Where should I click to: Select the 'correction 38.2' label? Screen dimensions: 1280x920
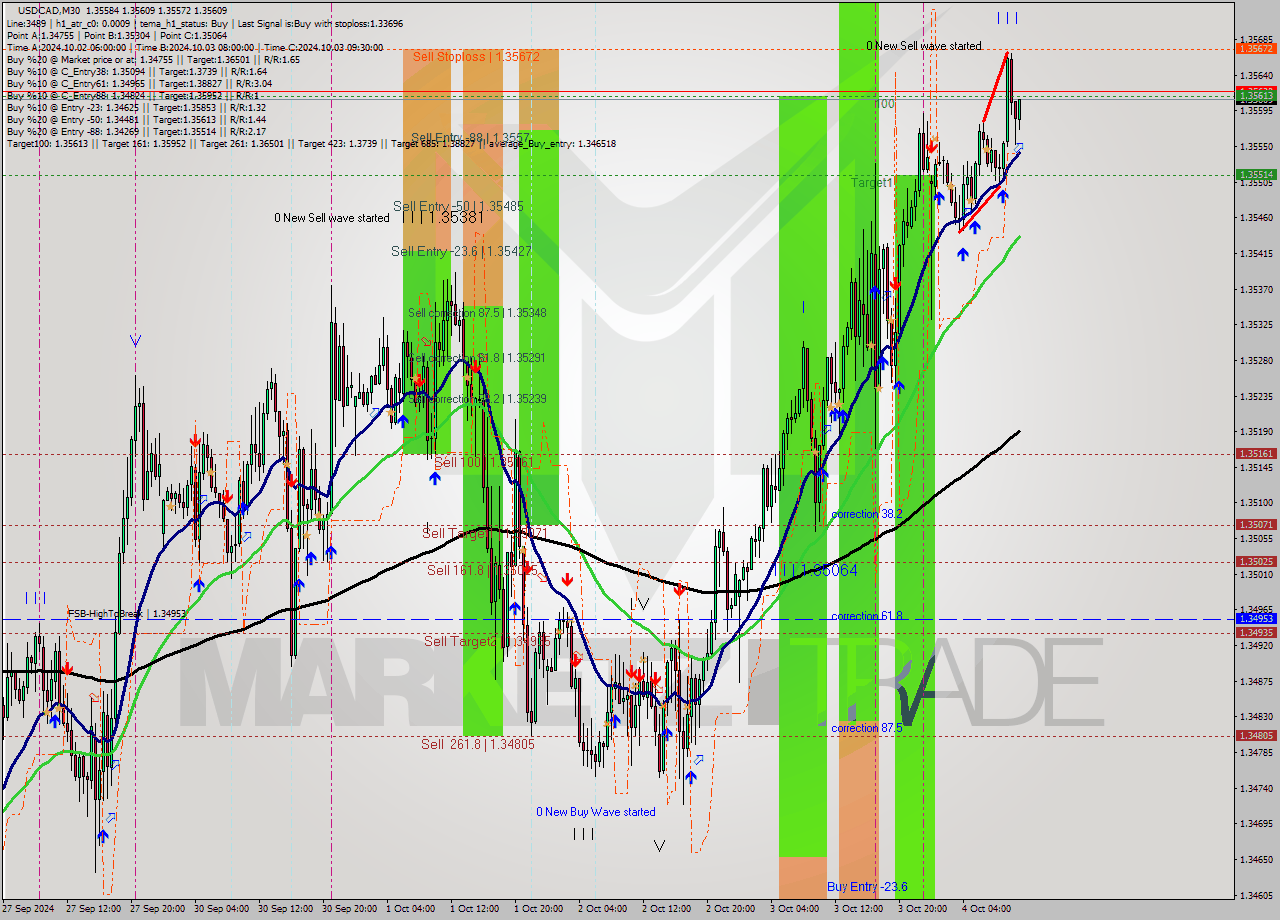click(867, 514)
